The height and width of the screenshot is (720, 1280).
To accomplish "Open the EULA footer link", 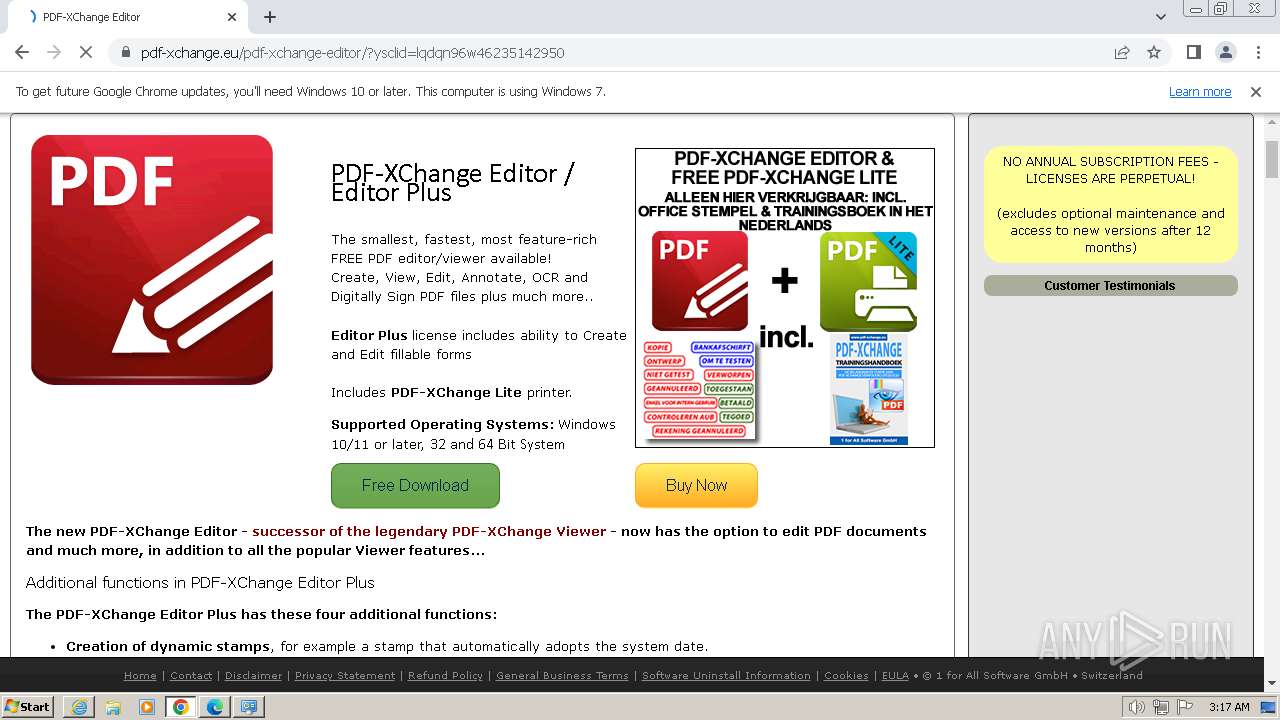I will 895,676.
